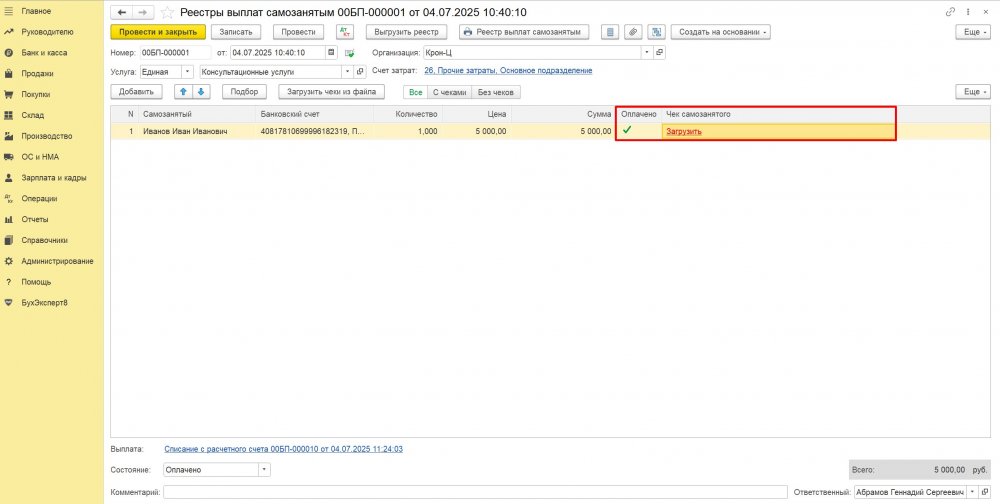Copy link icon at top right

(x=950, y=12)
